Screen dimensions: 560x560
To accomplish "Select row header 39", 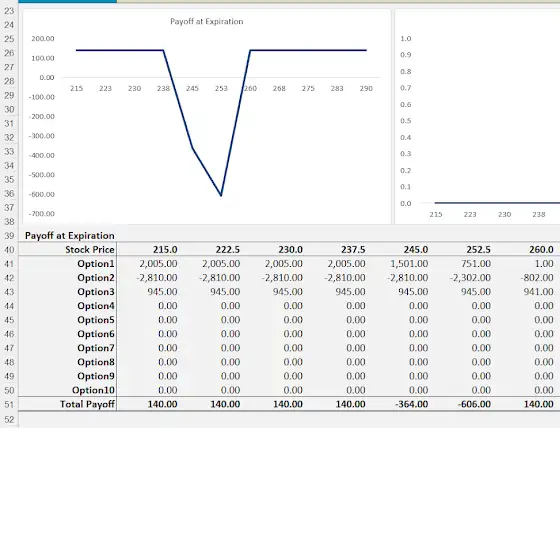I will [9, 236].
